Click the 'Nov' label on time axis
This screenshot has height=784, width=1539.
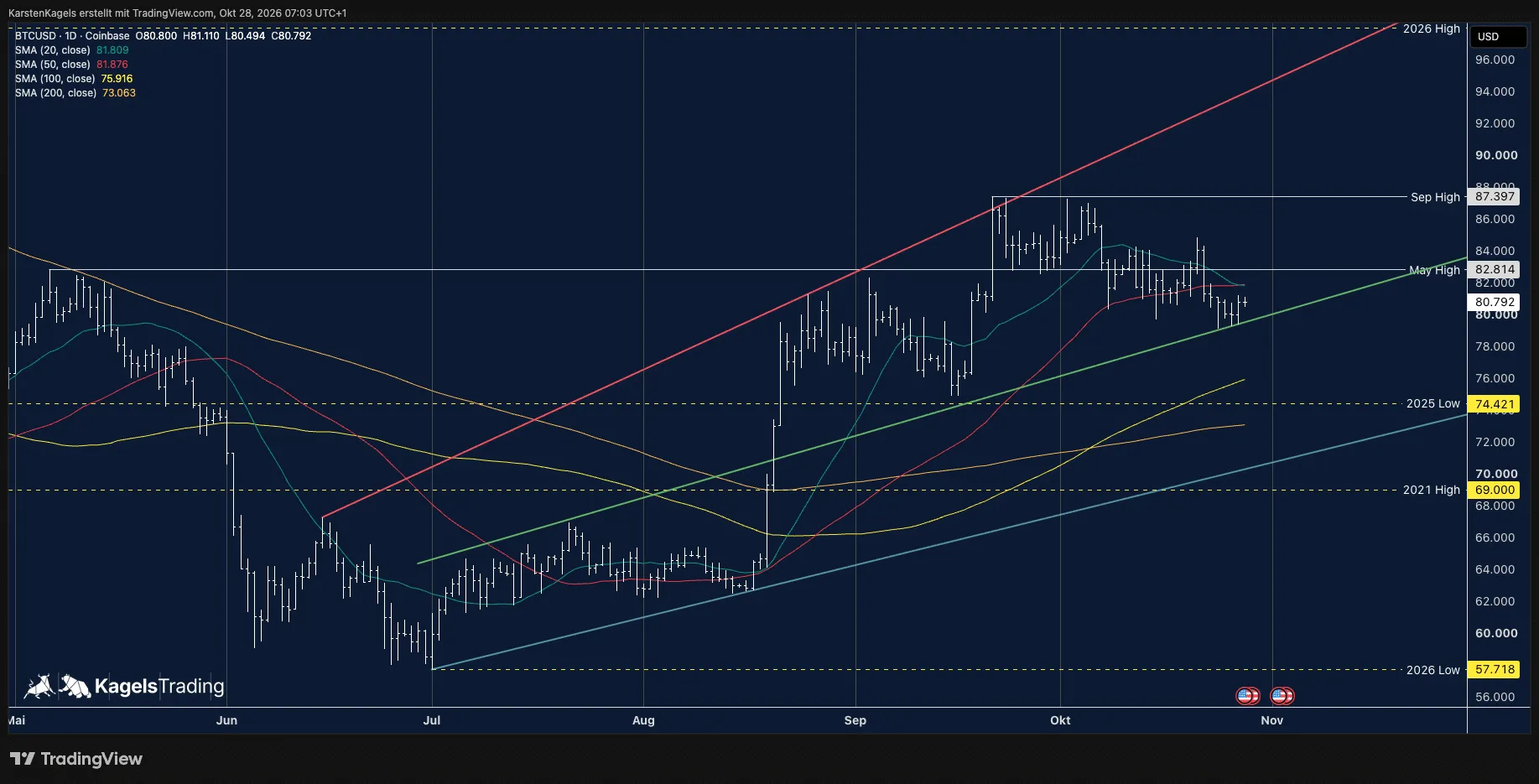1271,720
